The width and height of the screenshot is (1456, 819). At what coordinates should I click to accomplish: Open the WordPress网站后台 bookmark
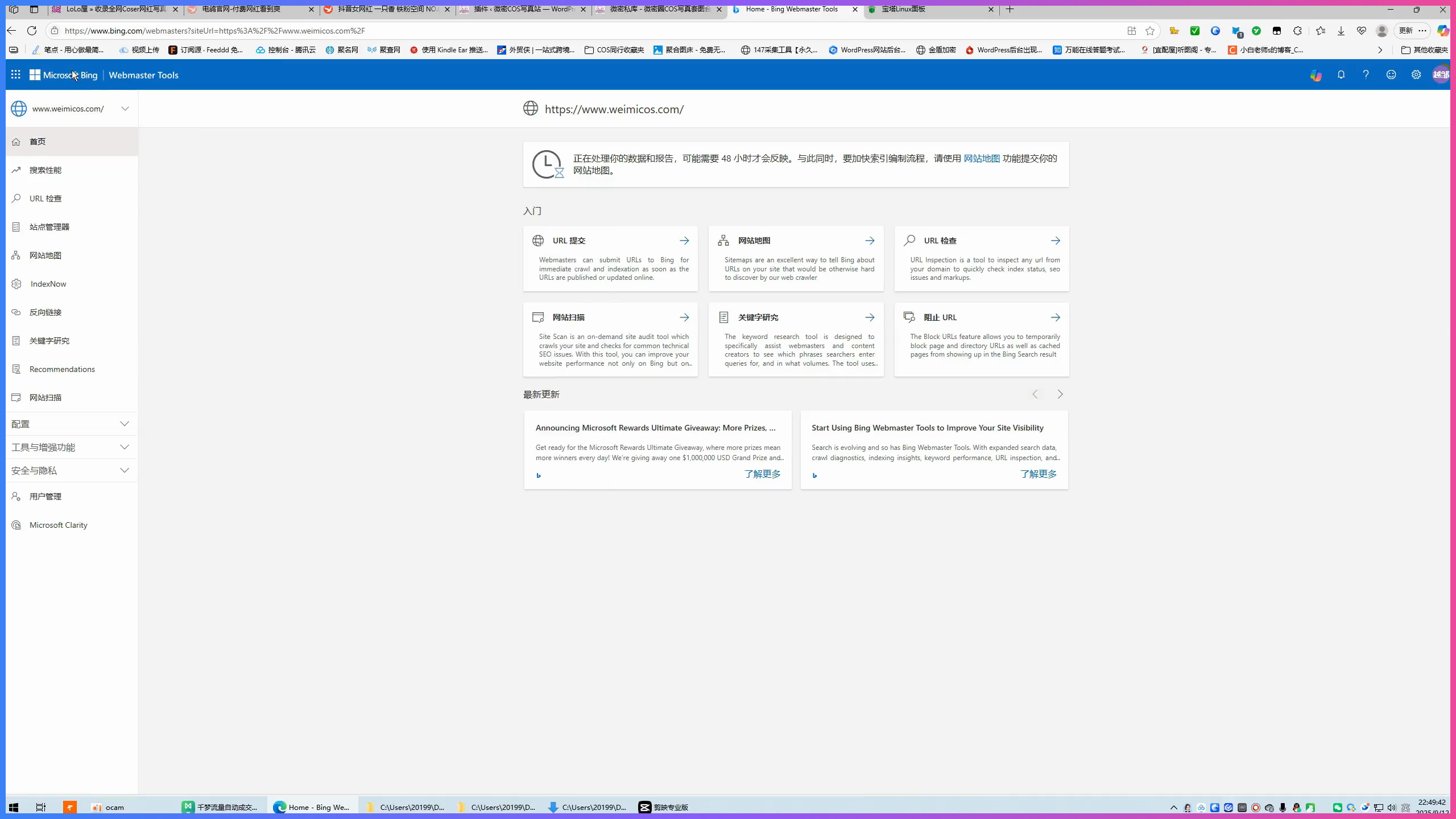tap(867, 50)
